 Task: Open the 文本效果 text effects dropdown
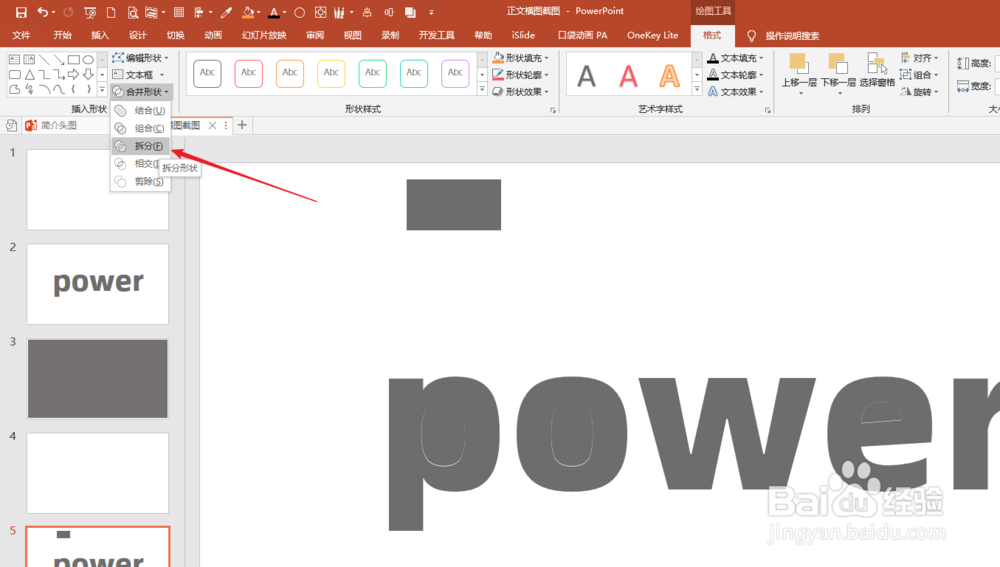click(735, 92)
